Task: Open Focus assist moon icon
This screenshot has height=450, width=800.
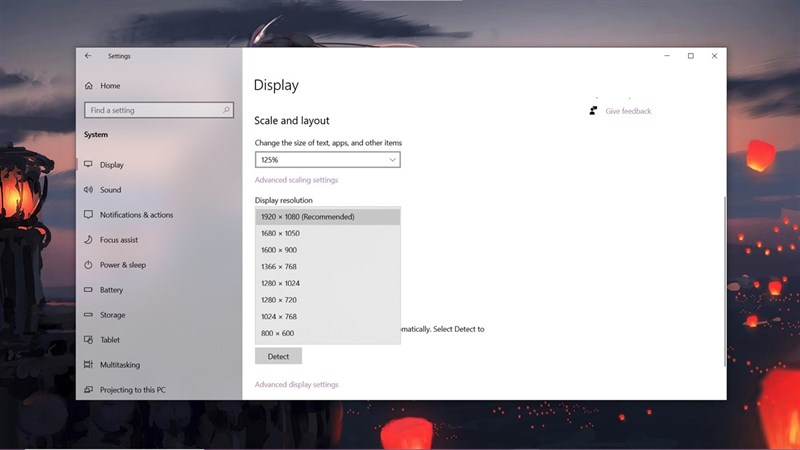Action: [x=88, y=239]
